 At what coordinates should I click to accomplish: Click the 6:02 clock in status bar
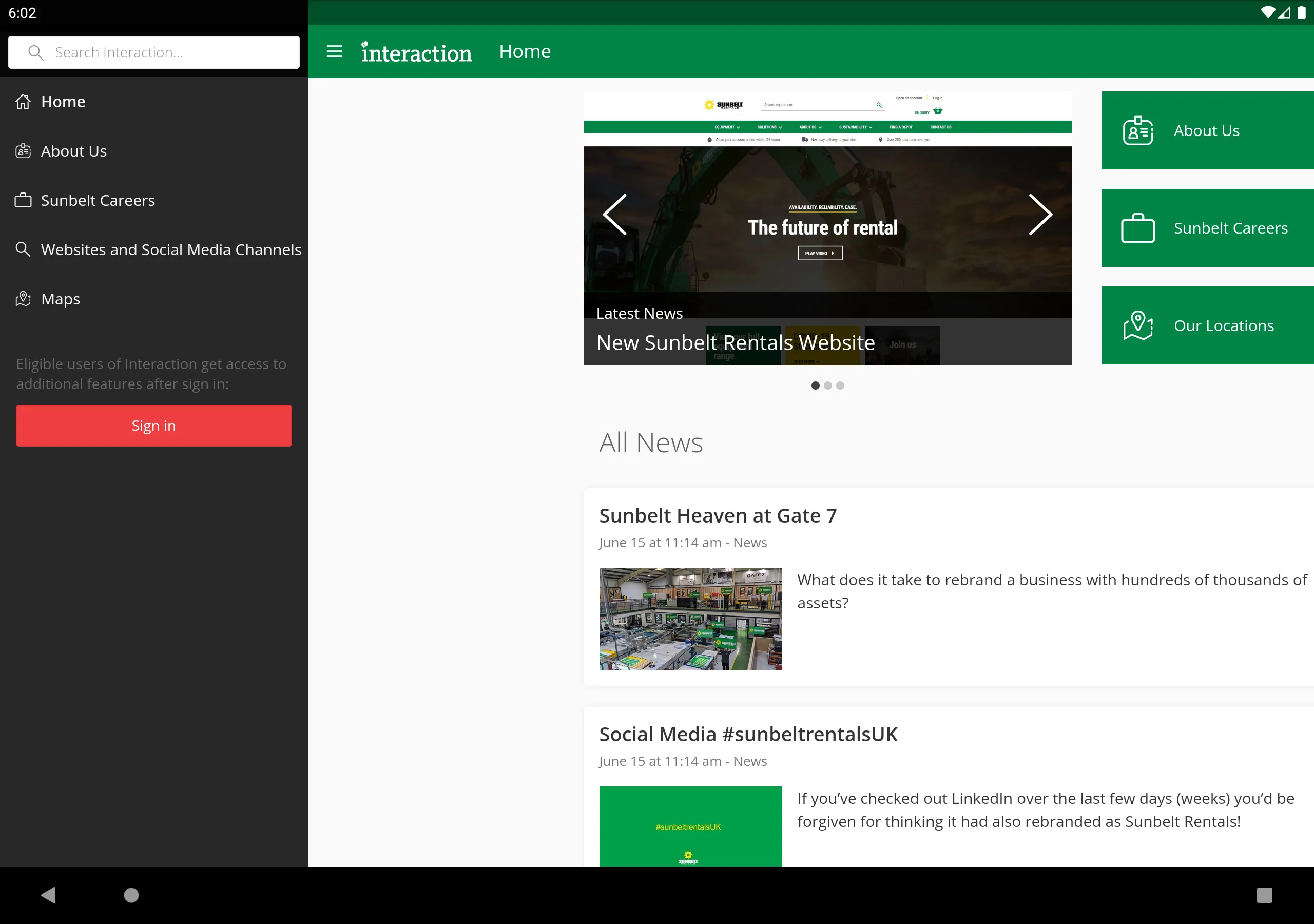22,13
